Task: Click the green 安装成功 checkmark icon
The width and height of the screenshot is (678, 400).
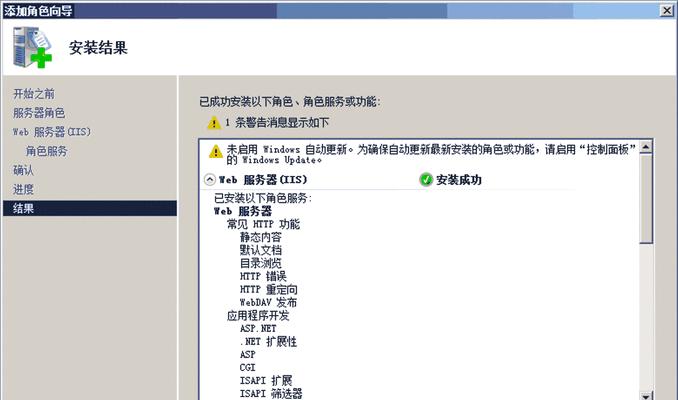Action: [x=426, y=179]
